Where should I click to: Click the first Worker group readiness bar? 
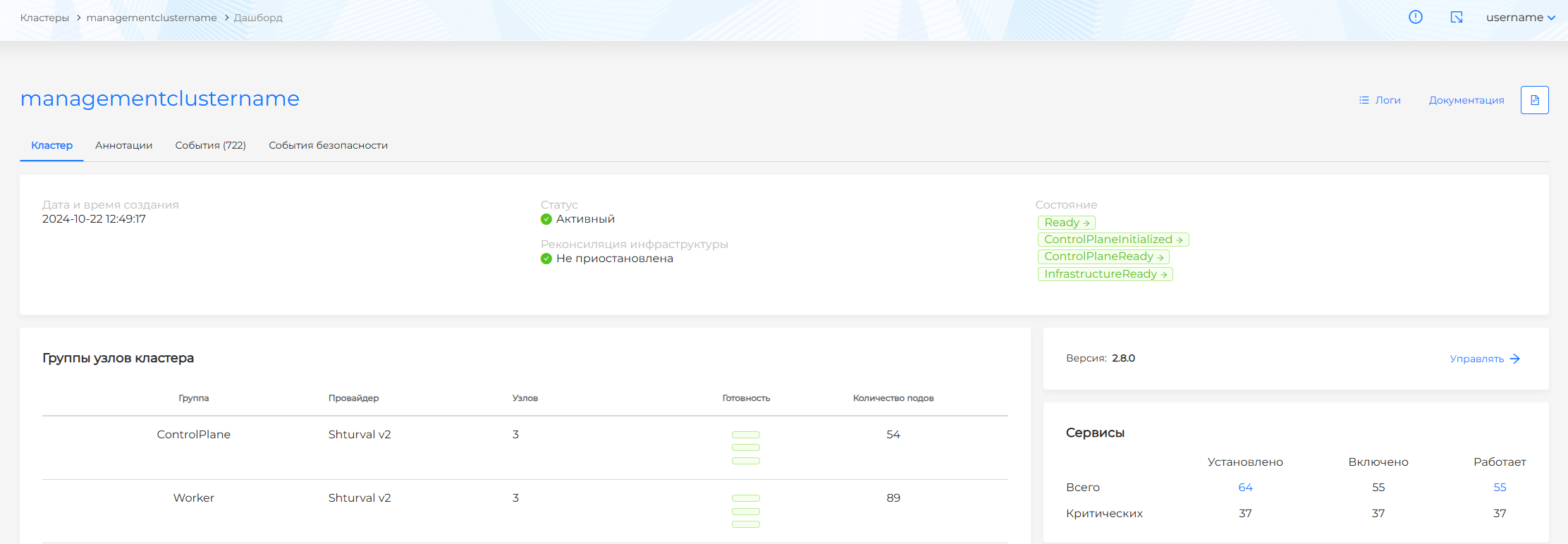[745, 498]
